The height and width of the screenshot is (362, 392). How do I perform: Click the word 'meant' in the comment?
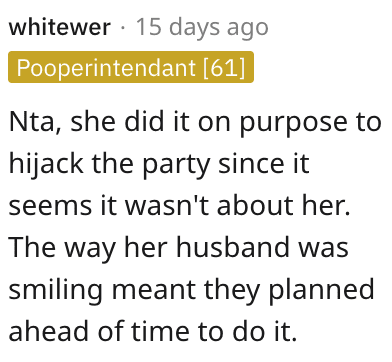[153, 291]
